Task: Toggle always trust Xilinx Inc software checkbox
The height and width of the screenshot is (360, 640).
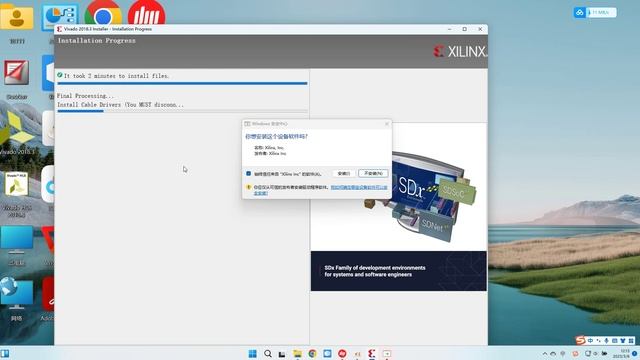Action: [x=249, y=173]
